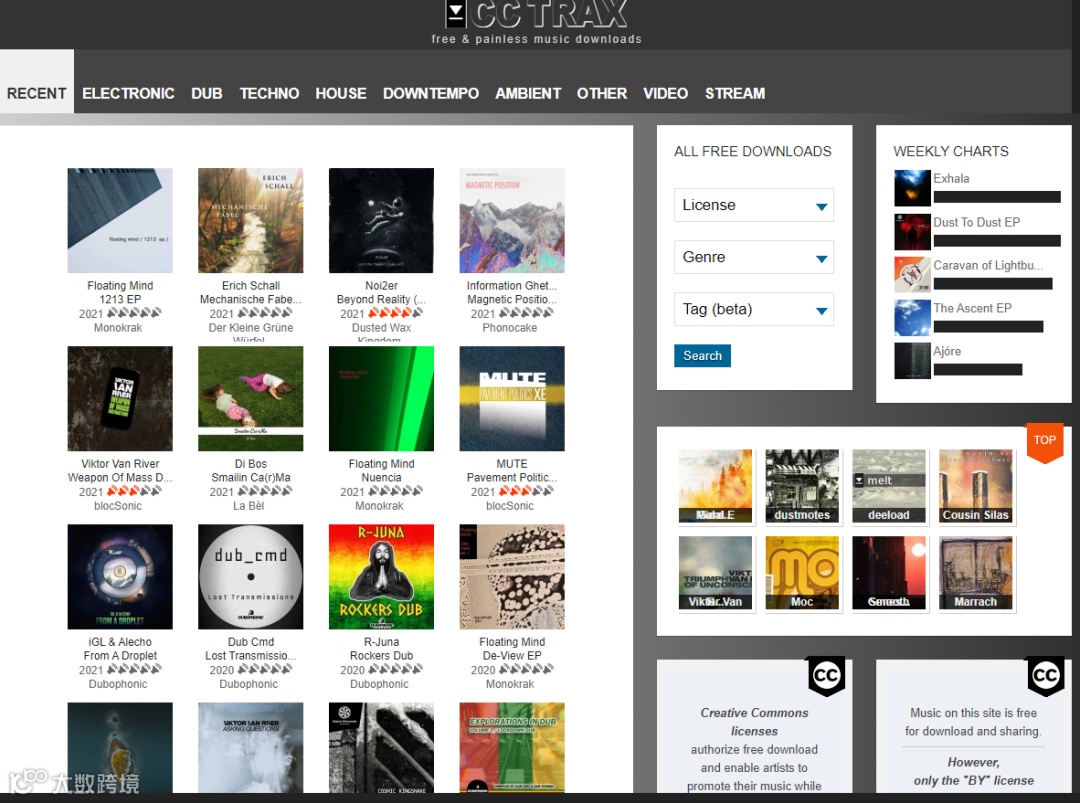1080x803 pixels.
Task: Click Creative Commons licenses text
Action: tap(754, 722)
